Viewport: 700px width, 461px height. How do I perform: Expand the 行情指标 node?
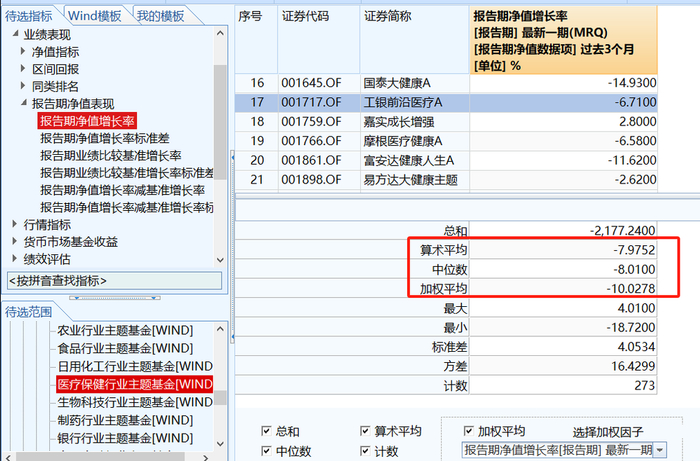click(x=15, y=224)
